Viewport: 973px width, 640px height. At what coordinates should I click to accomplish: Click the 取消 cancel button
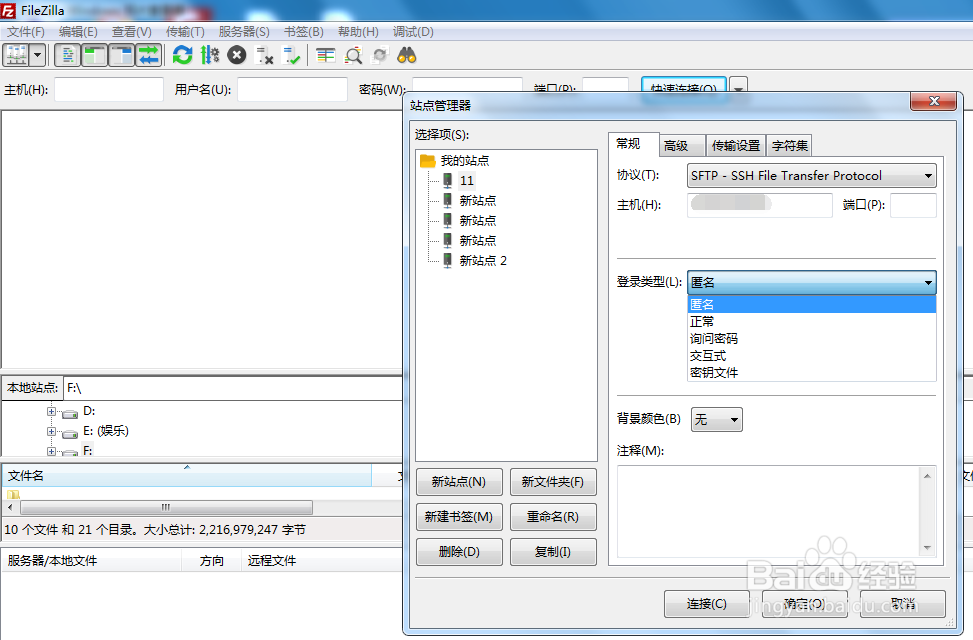pos(903,603)
